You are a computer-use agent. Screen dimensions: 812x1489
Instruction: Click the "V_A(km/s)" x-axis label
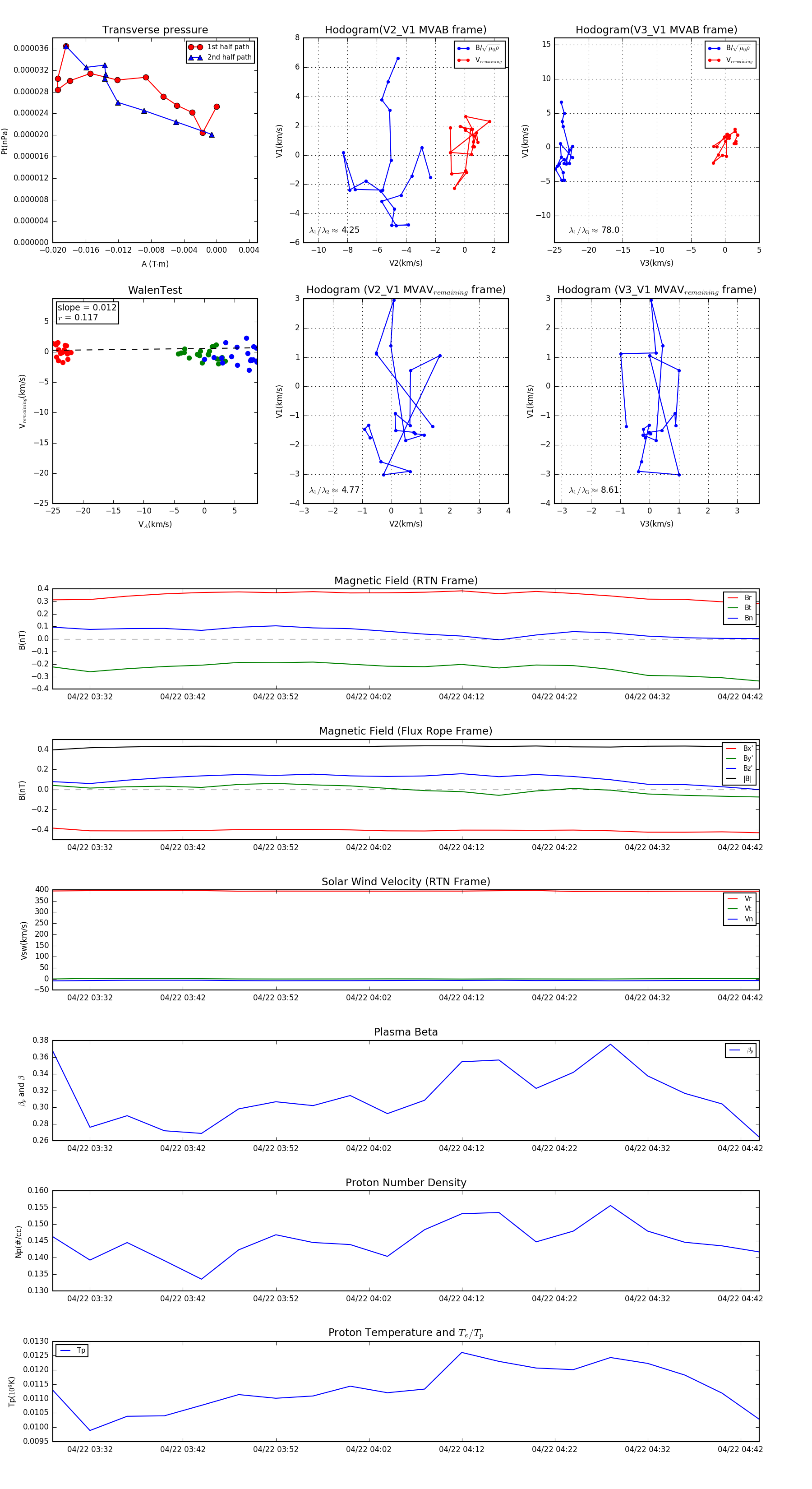(x=155, y=524)
